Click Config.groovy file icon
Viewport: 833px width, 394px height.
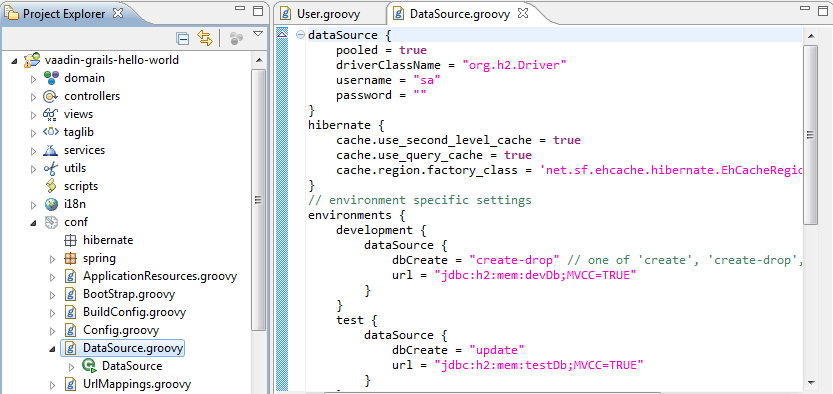pyautogui.click(x=70, y=330)
